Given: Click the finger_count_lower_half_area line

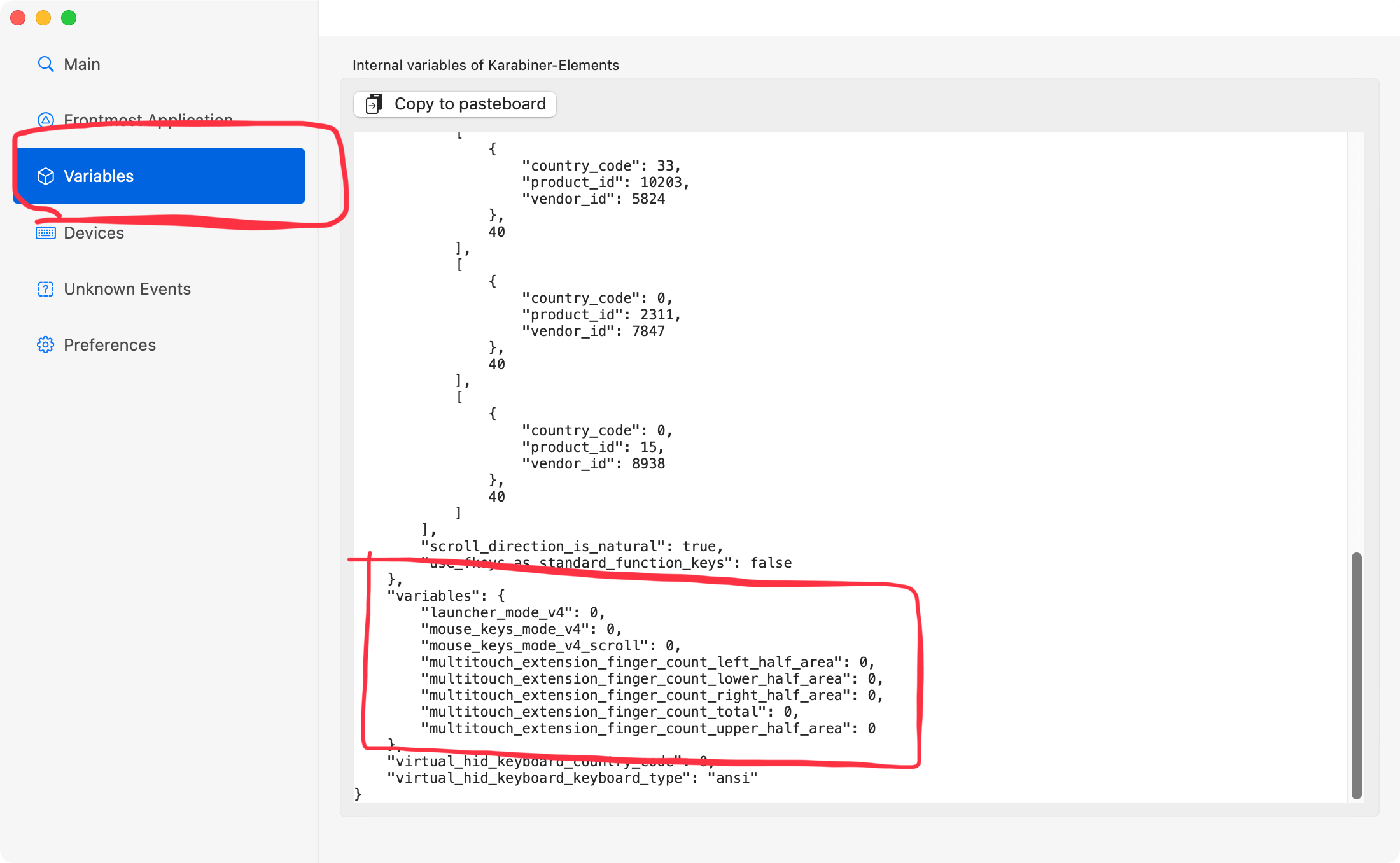Looking at the screenshot, I should [652, 678].
